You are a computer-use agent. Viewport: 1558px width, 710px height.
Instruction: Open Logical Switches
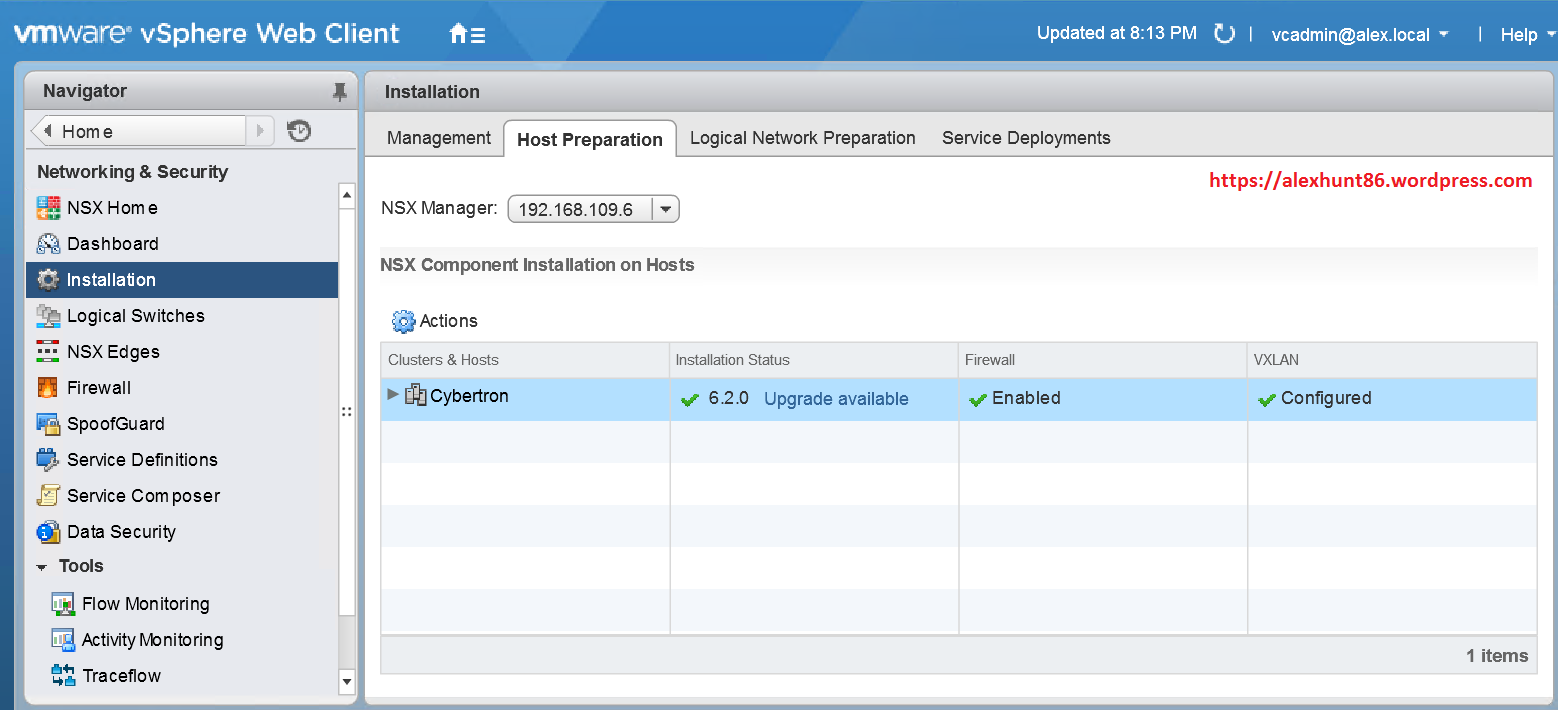(x=133, y=316)
